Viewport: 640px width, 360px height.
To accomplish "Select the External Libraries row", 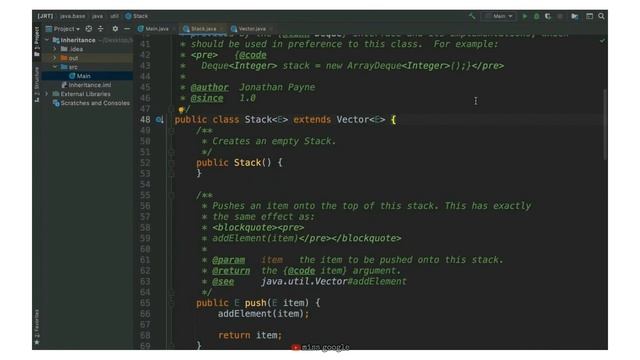I will pyautogui.click(x=87, y=94).
